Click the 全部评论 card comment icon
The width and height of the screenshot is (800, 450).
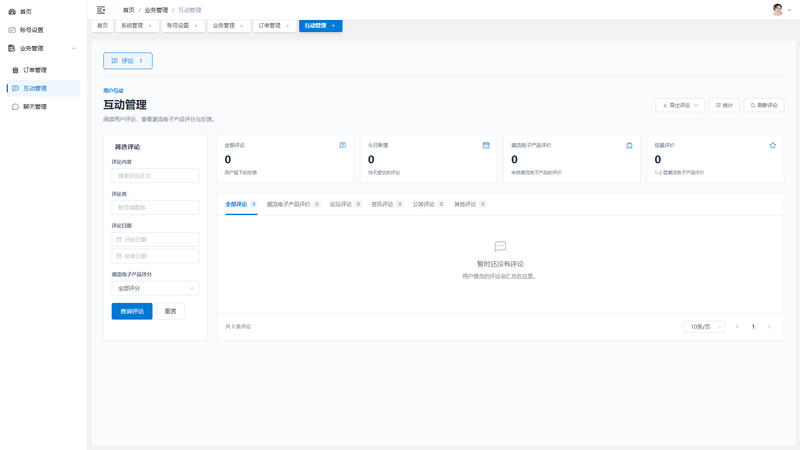343,145
